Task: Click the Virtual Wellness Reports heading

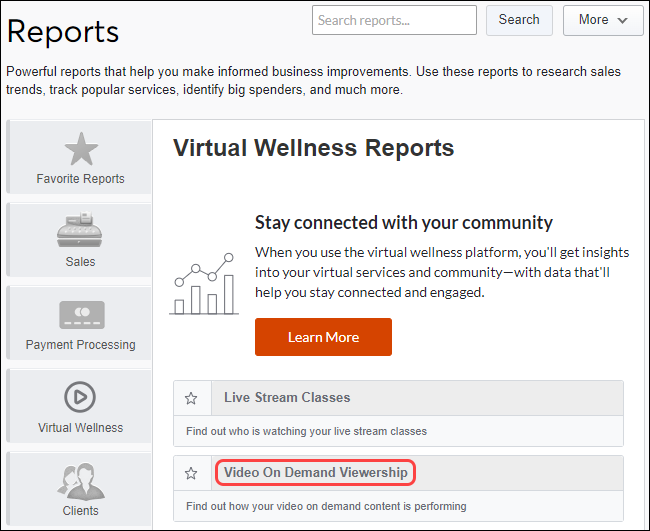Action: (313, 148)
